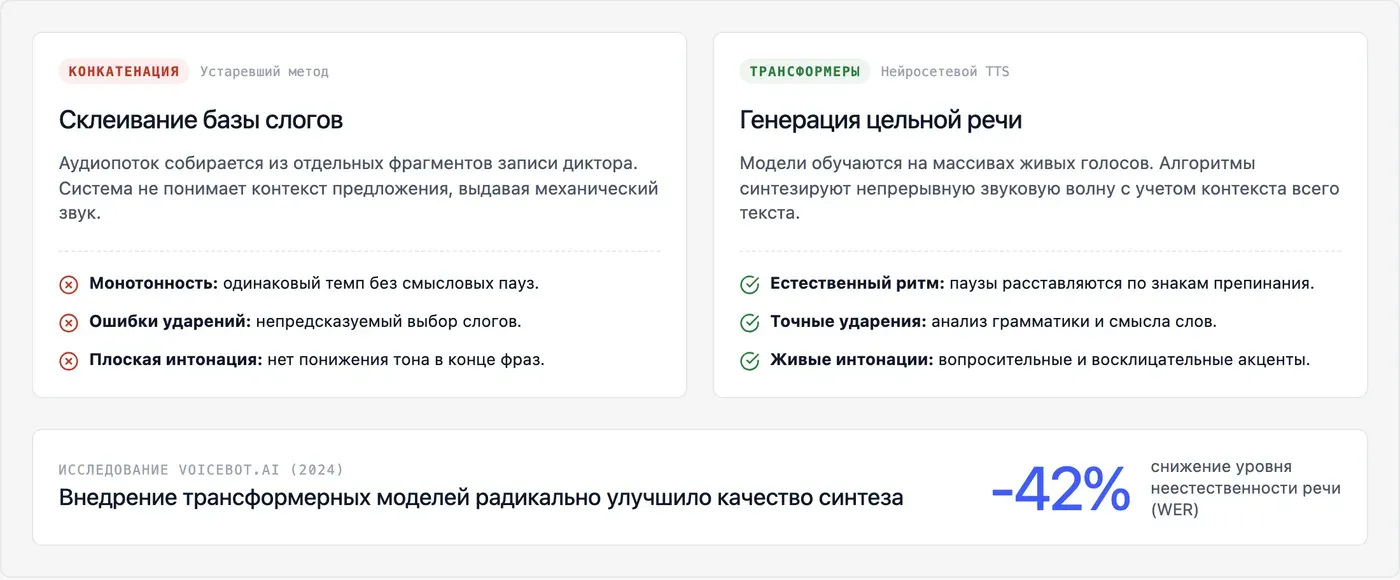Click the red cross icon beside Плоская интонация
Viewport: 1400px width, 580px height.
[x=69, y=361]
